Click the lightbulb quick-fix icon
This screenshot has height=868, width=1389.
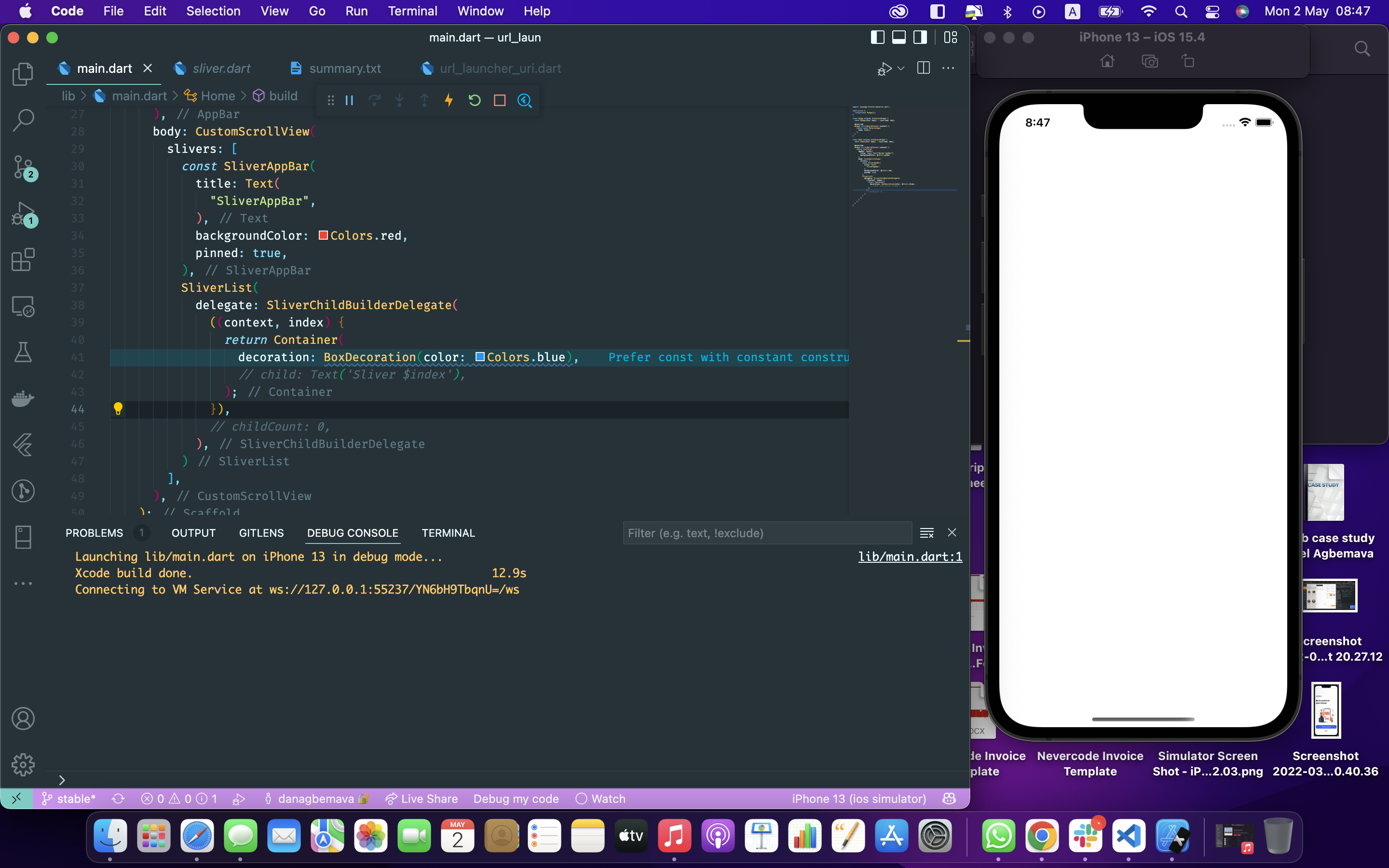[118, 409]
